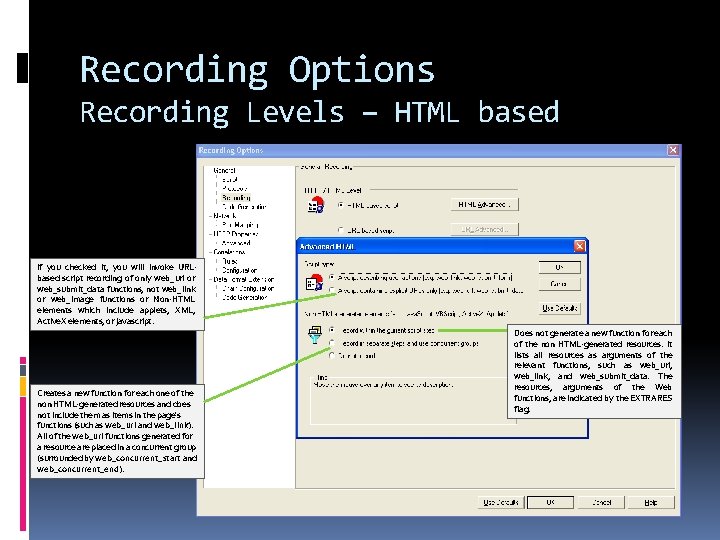Viewport: 720px width, 540px height.
Task: Cancel the Advanced HTML dialog
Action: (559, 284)
